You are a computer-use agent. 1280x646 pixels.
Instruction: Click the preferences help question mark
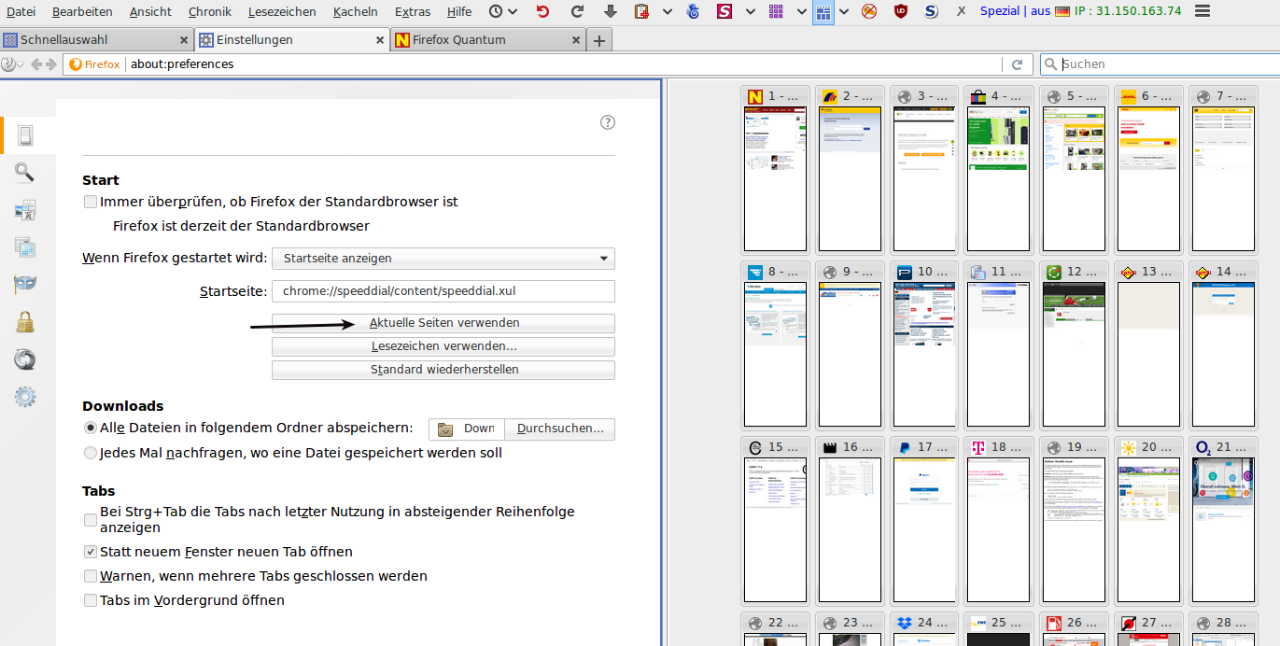[607, 122]
